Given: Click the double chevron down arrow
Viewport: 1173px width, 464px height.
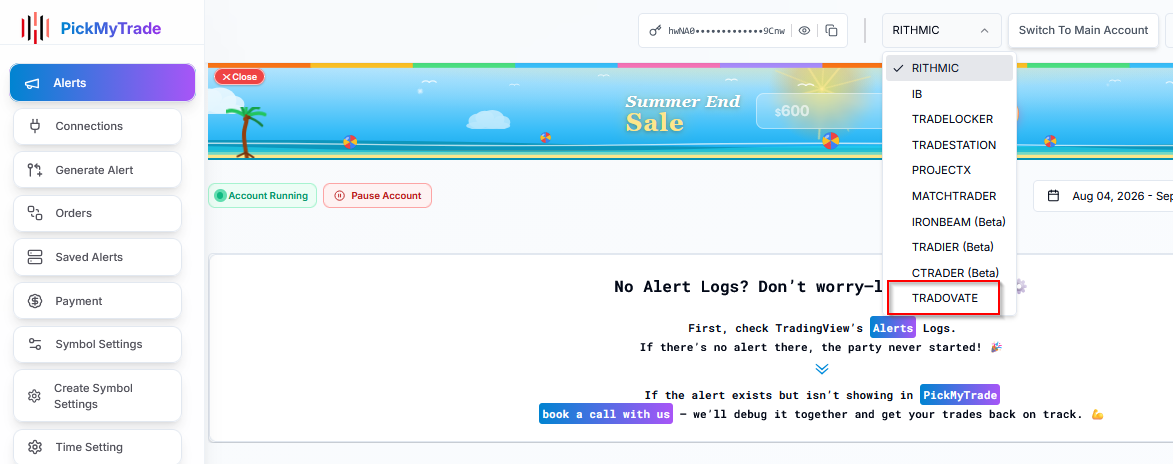Looking at the screenshot, I should click(x=822, y=369).
